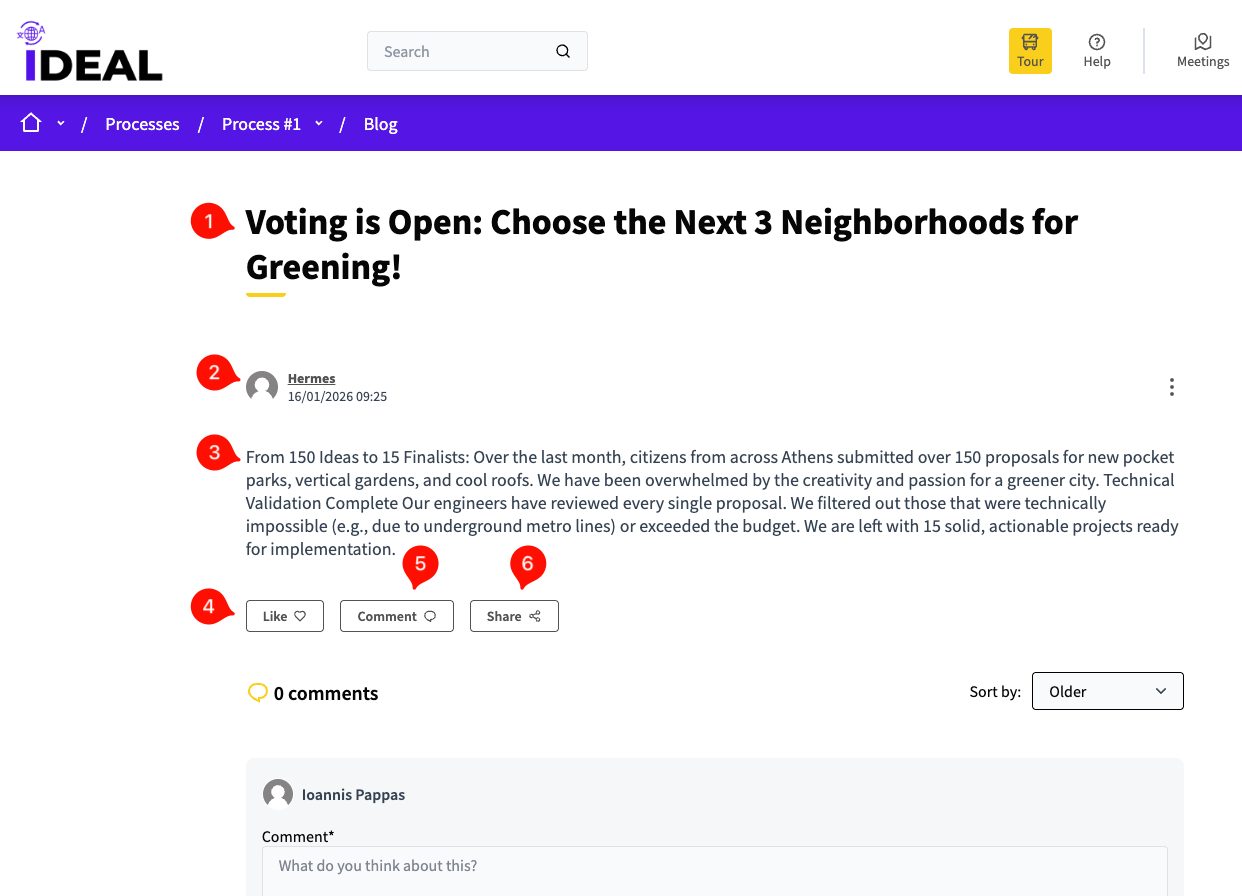The image size is (1242, 896).
Task: Focus the comment text box
Action: [x=714, y=870]
